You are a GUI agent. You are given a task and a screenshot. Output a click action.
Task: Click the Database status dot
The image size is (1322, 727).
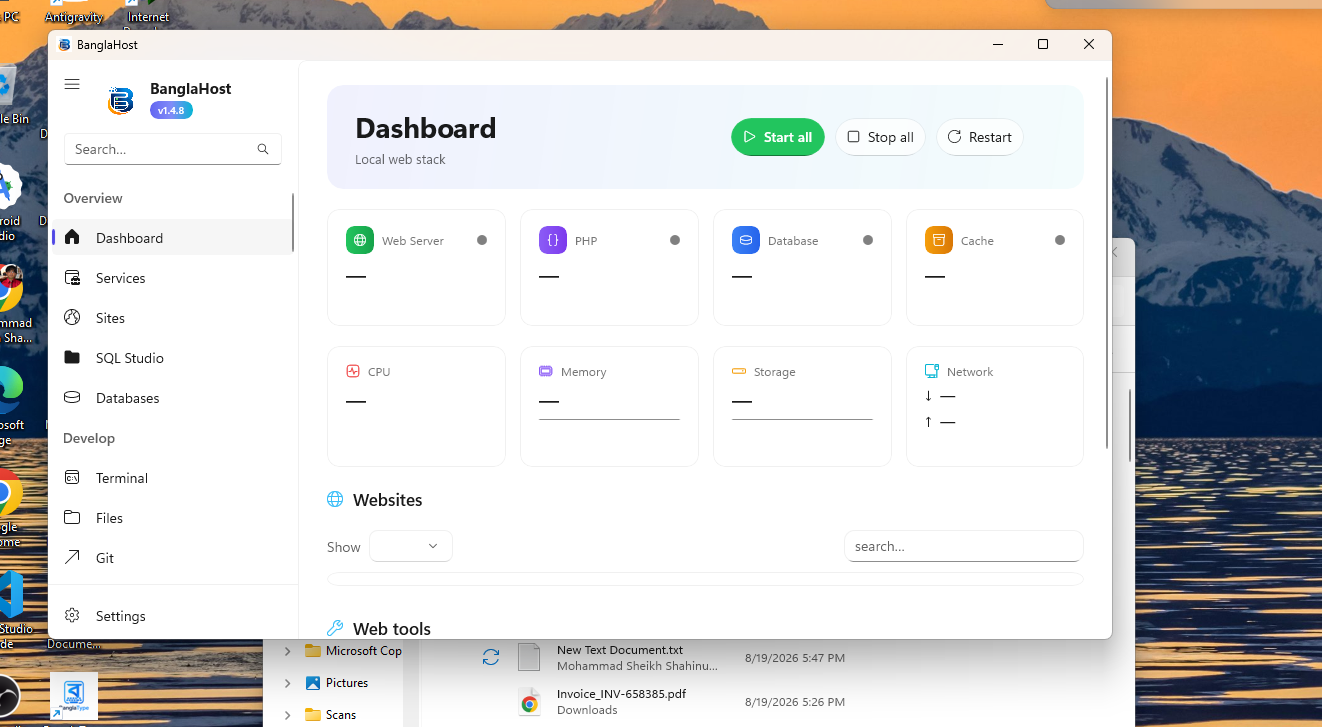click(x=868, y=240)
